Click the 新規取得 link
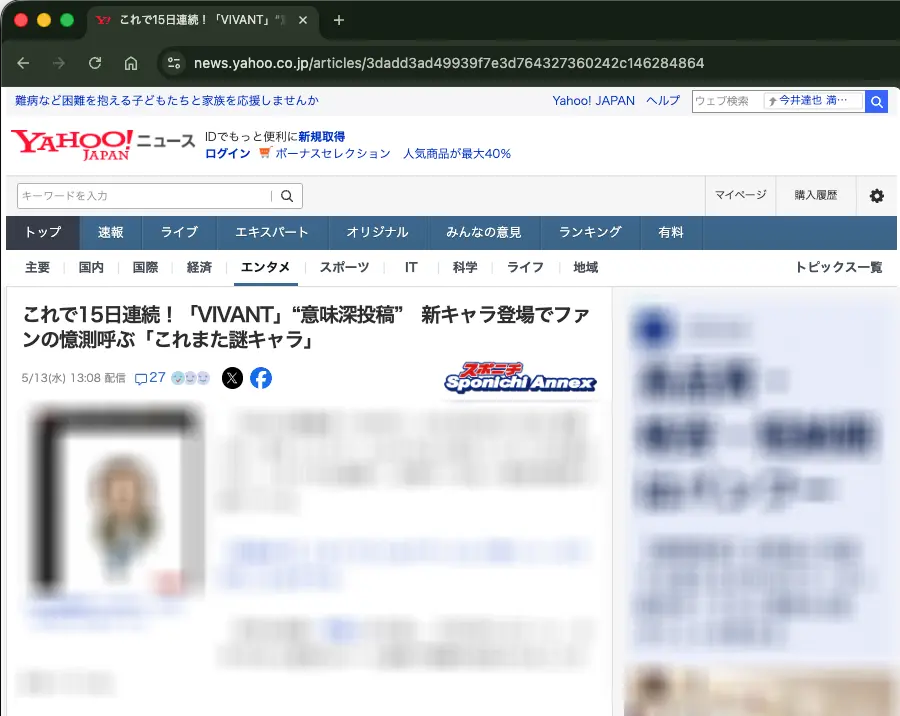 pos(321,137)
